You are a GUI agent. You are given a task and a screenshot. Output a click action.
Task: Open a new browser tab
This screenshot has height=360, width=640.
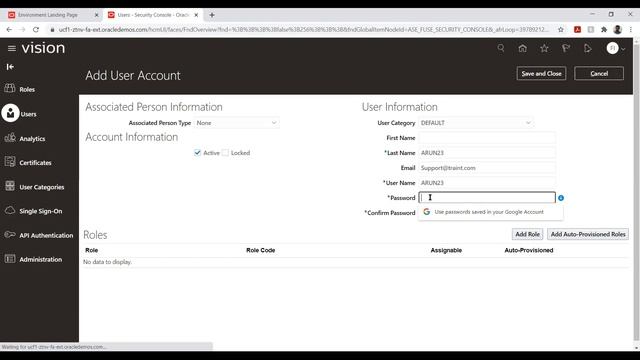[212, 15]
